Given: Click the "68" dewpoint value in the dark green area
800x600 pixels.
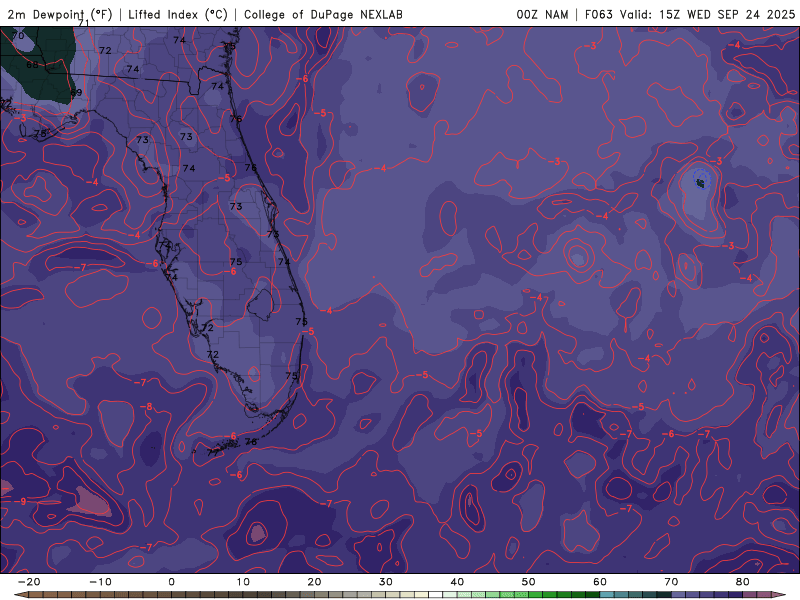Looking at the screenshot, I should [32, 65].
